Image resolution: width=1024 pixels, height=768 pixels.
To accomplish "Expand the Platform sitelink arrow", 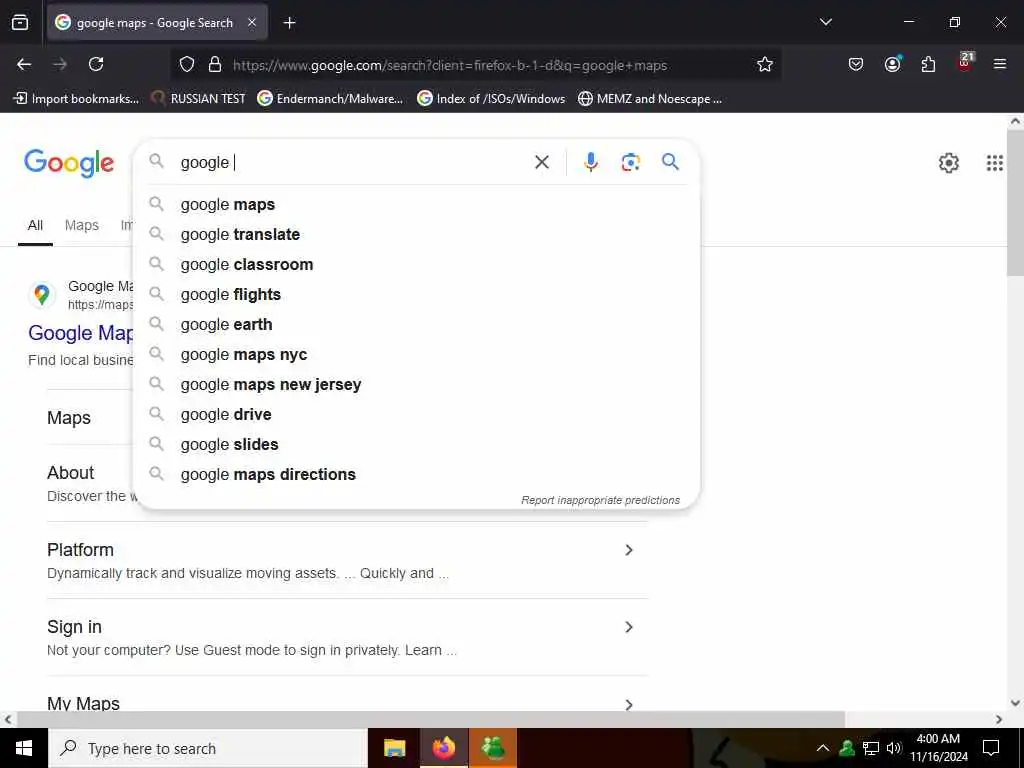I will (x=628, y=550).
